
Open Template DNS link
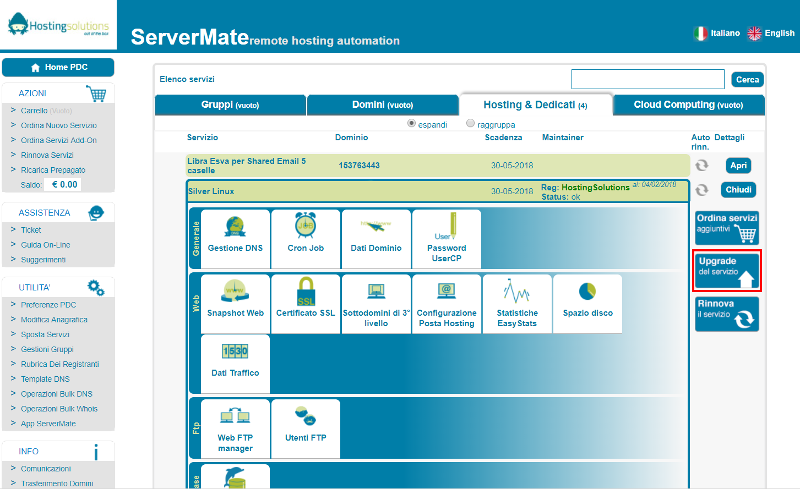[45, 379]
